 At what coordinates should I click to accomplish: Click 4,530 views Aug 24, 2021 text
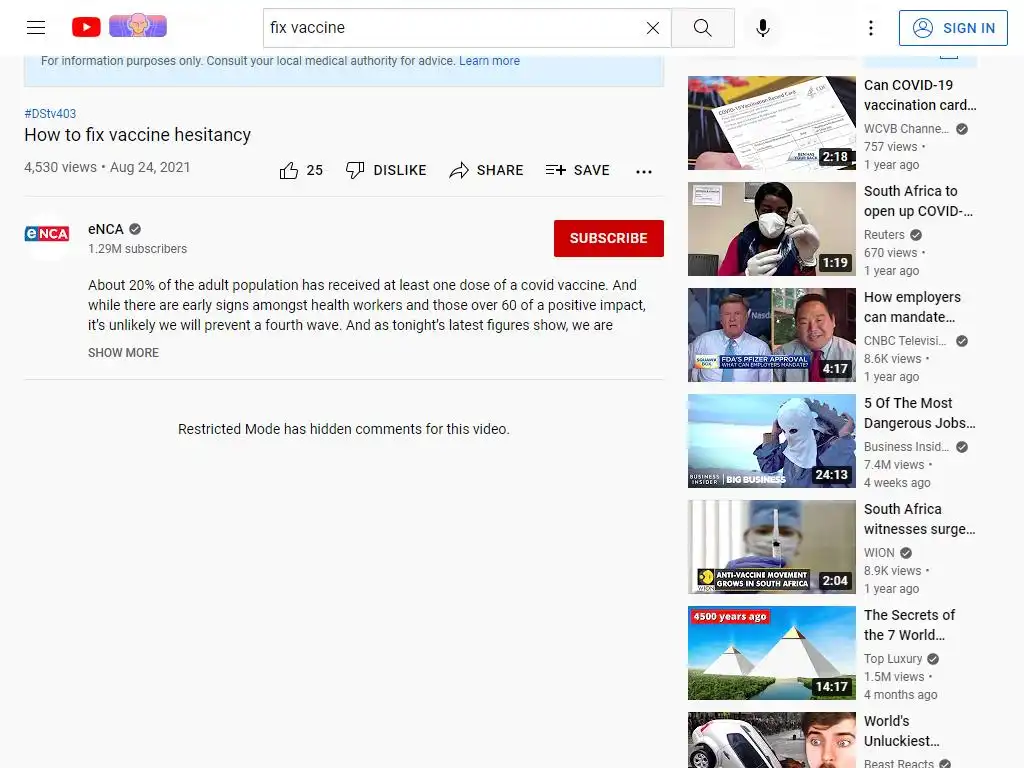click(x=107, y=167)
